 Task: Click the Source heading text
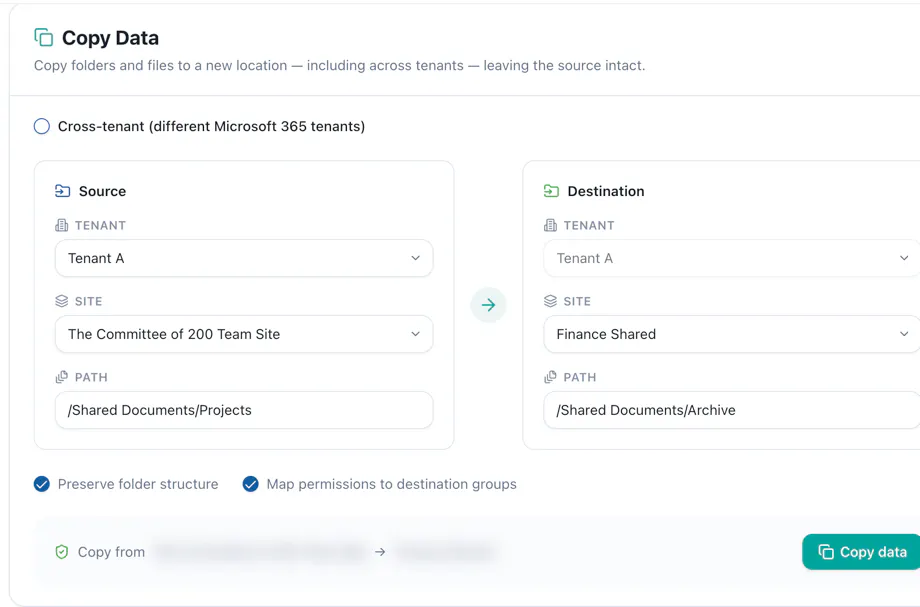click(x=102, y=191)
